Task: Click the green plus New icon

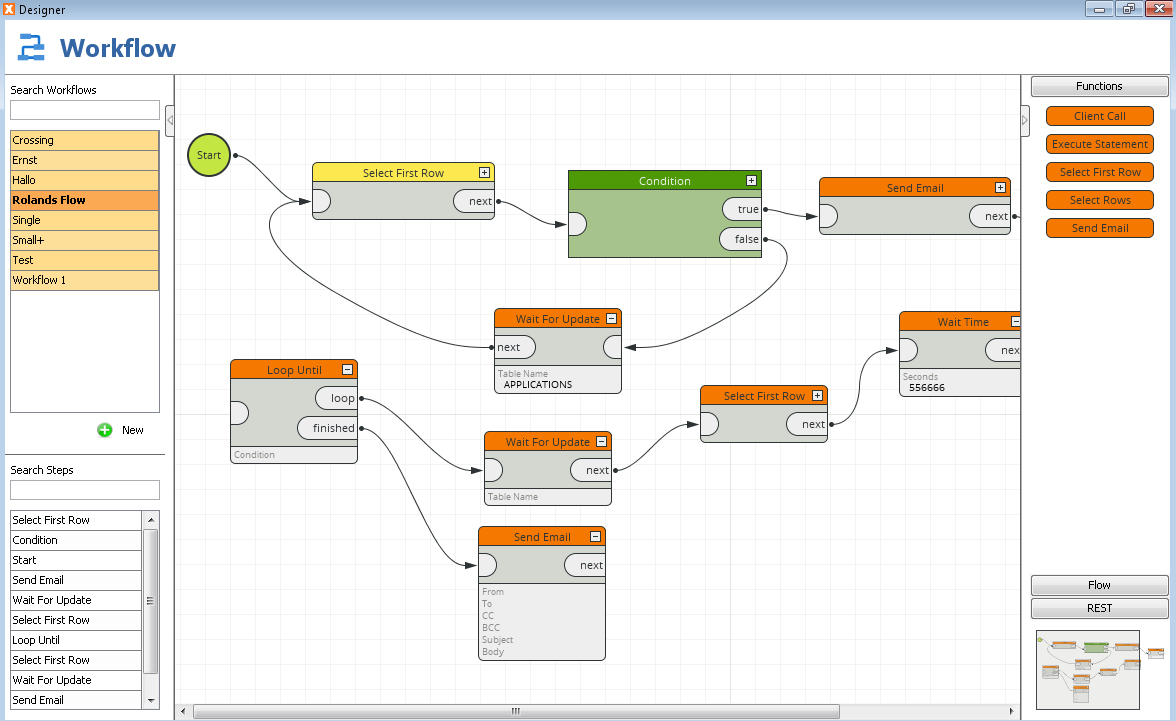Action: point(104,430)
